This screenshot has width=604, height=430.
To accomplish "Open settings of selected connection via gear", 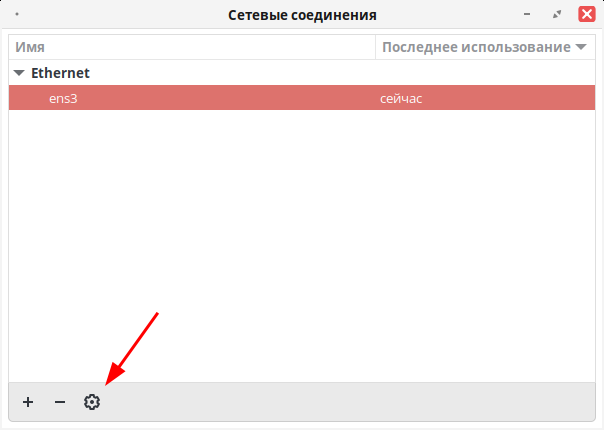I will pos(92,402).
